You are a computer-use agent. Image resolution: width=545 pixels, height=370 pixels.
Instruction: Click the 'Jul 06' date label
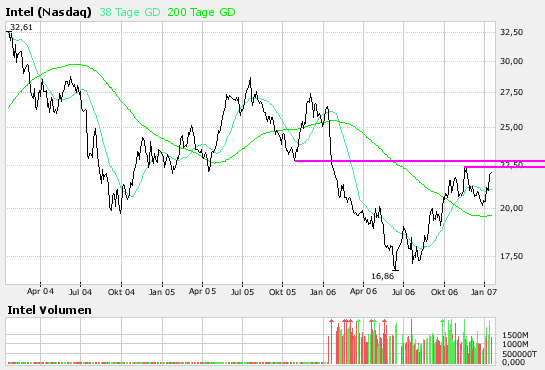[x=403, y=292]
